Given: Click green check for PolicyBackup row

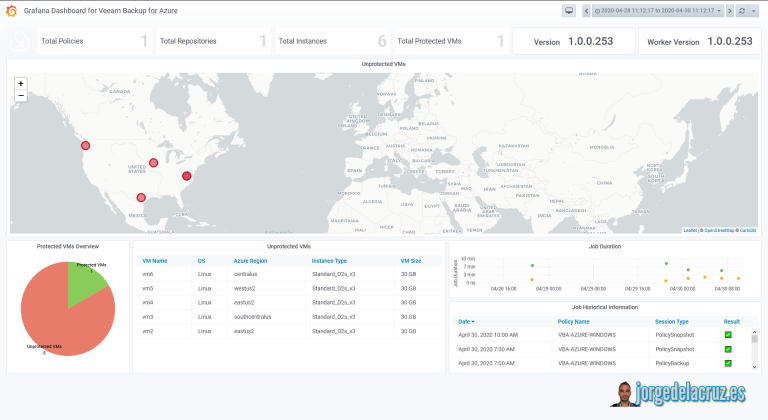Looking at the screenshot, I should coord(728,363).
